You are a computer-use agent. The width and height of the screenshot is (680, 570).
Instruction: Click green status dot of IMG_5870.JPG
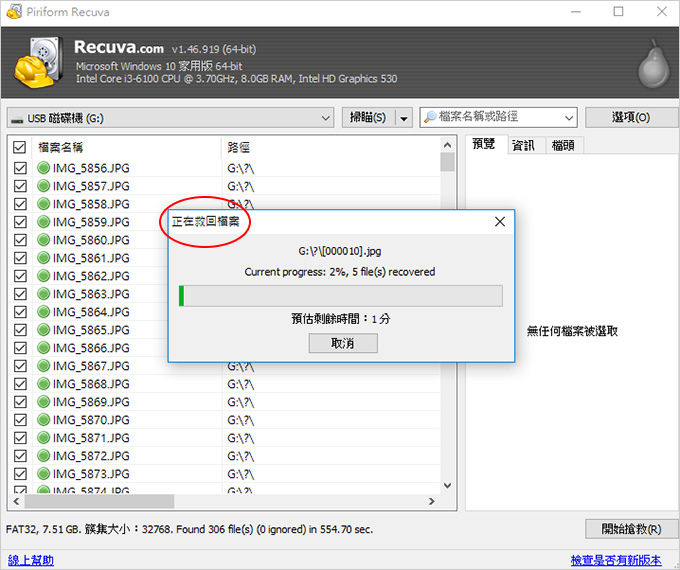pos(43,420)
